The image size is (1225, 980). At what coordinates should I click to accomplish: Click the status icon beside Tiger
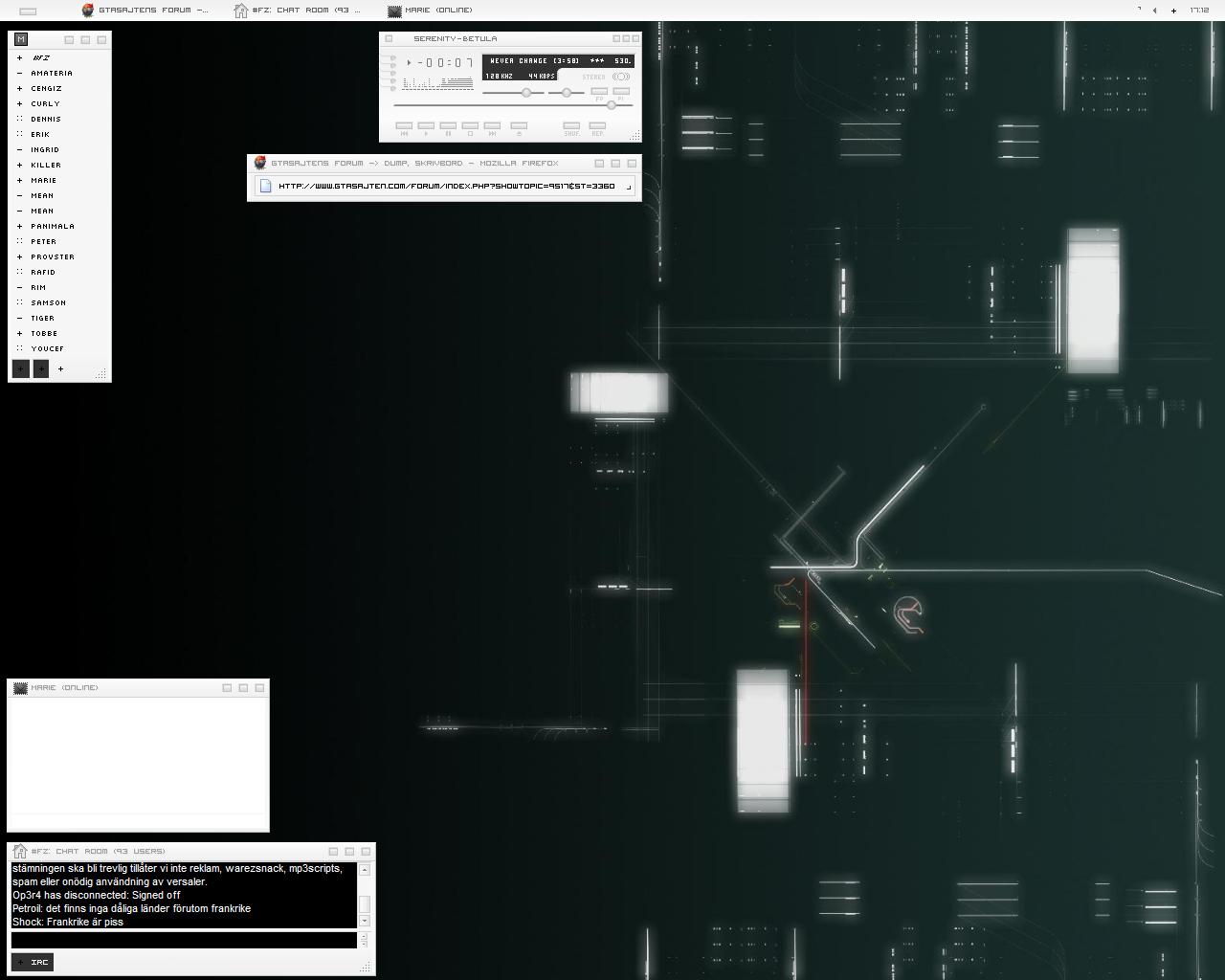point(19,318)
